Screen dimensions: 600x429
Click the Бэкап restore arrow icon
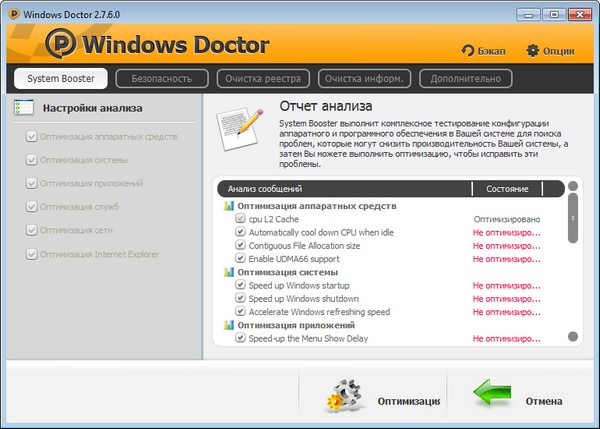(467, 50)
